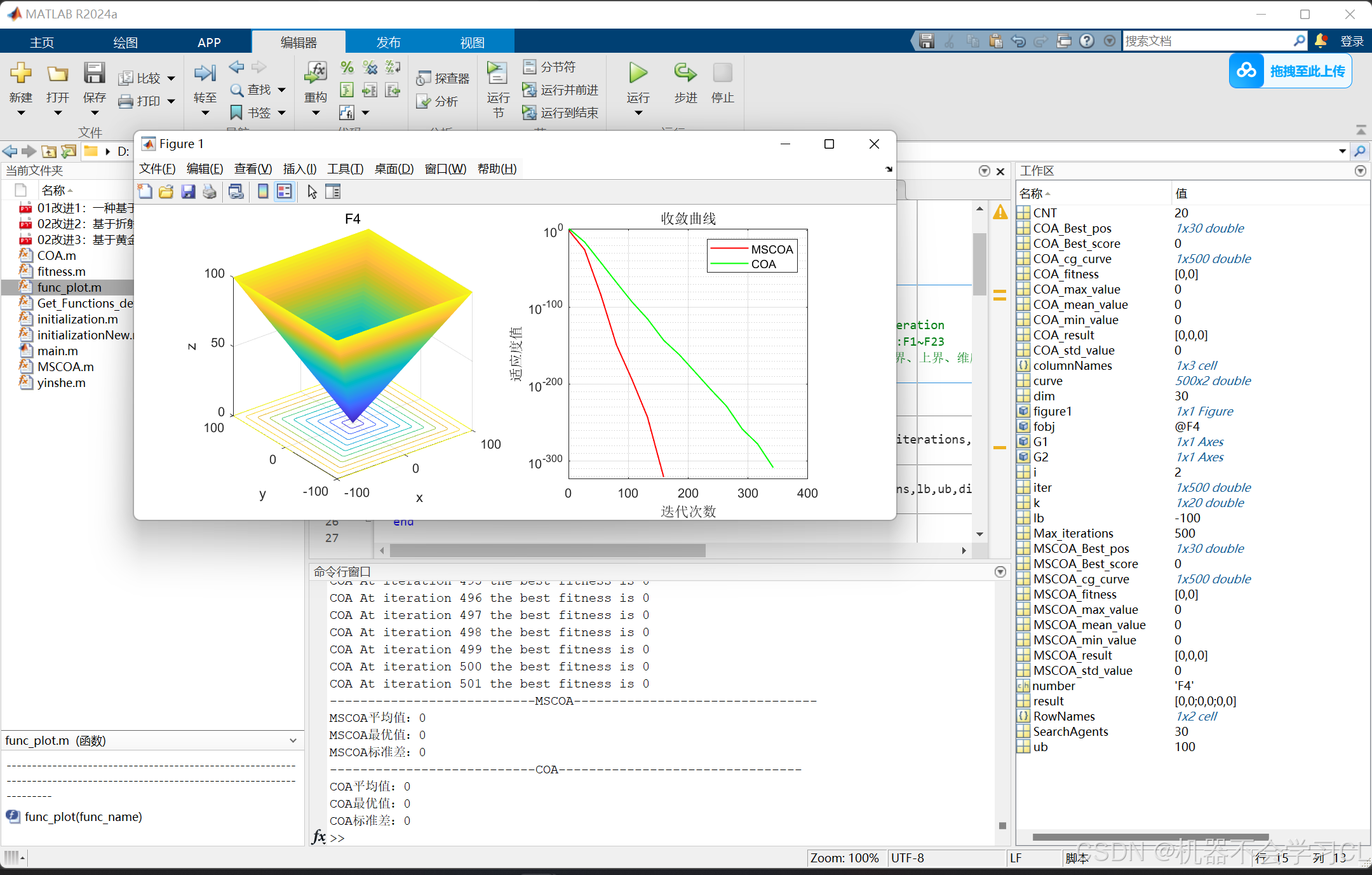Open the File menu in Figure 1
Viewport: 1372px width, 875px height.
click(157, 168)
